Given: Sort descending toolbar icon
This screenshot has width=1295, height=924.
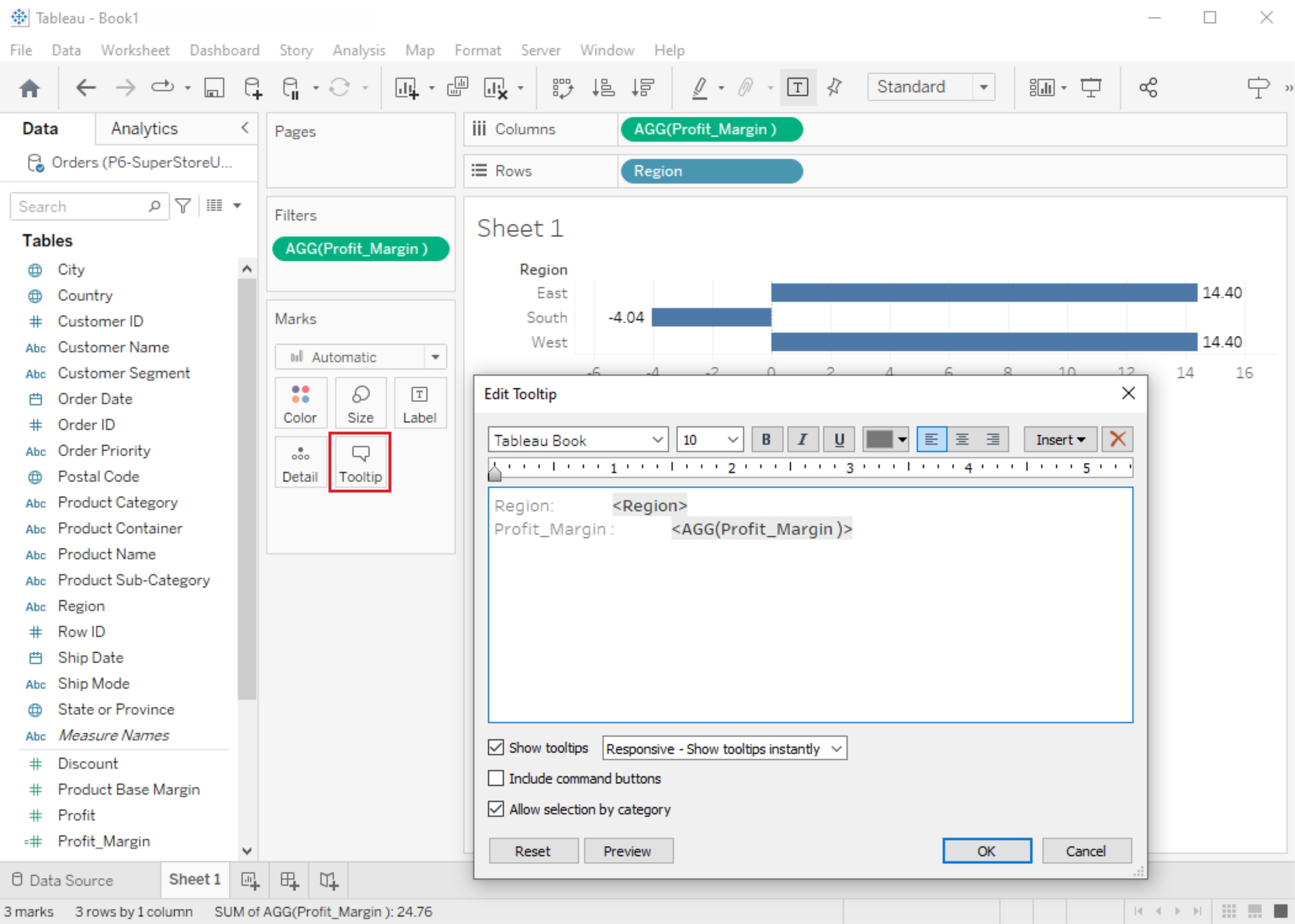Looking at the screenshot, I should pos(643,88).
